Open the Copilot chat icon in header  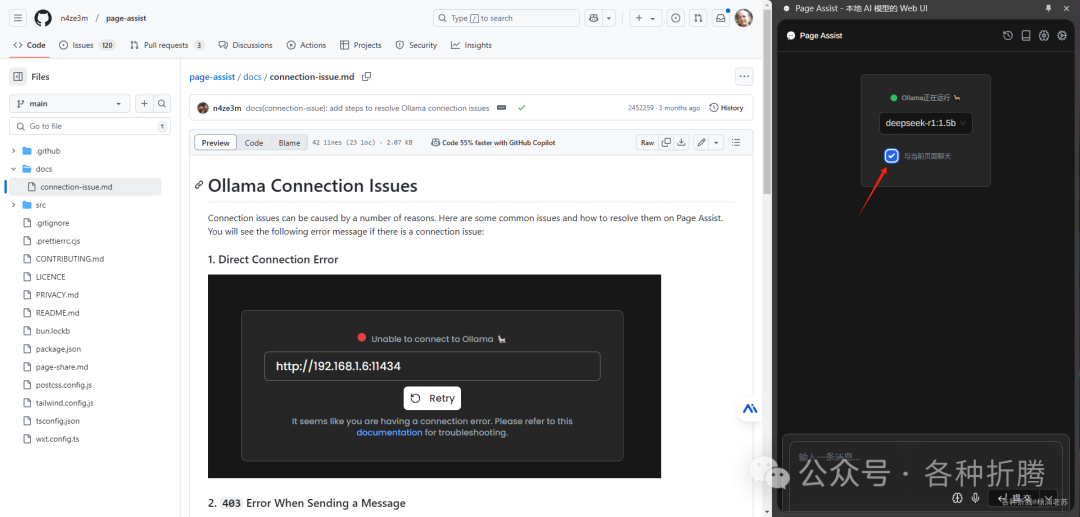(594, 19)
